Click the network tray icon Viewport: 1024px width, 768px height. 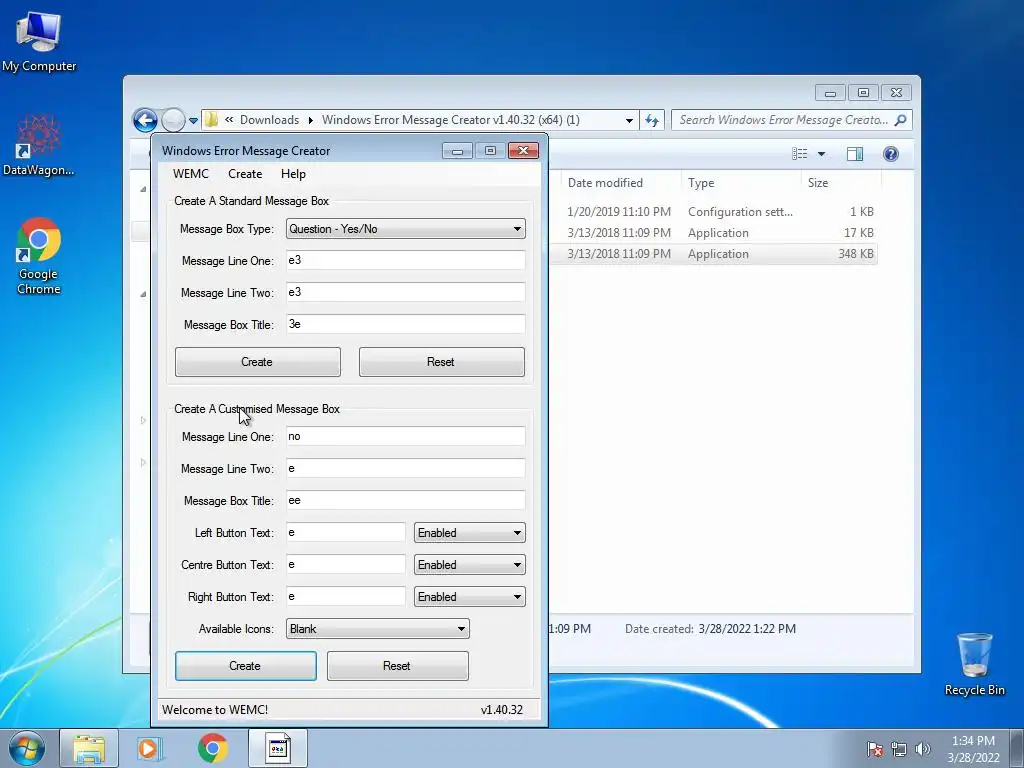[x=899, y=749]
